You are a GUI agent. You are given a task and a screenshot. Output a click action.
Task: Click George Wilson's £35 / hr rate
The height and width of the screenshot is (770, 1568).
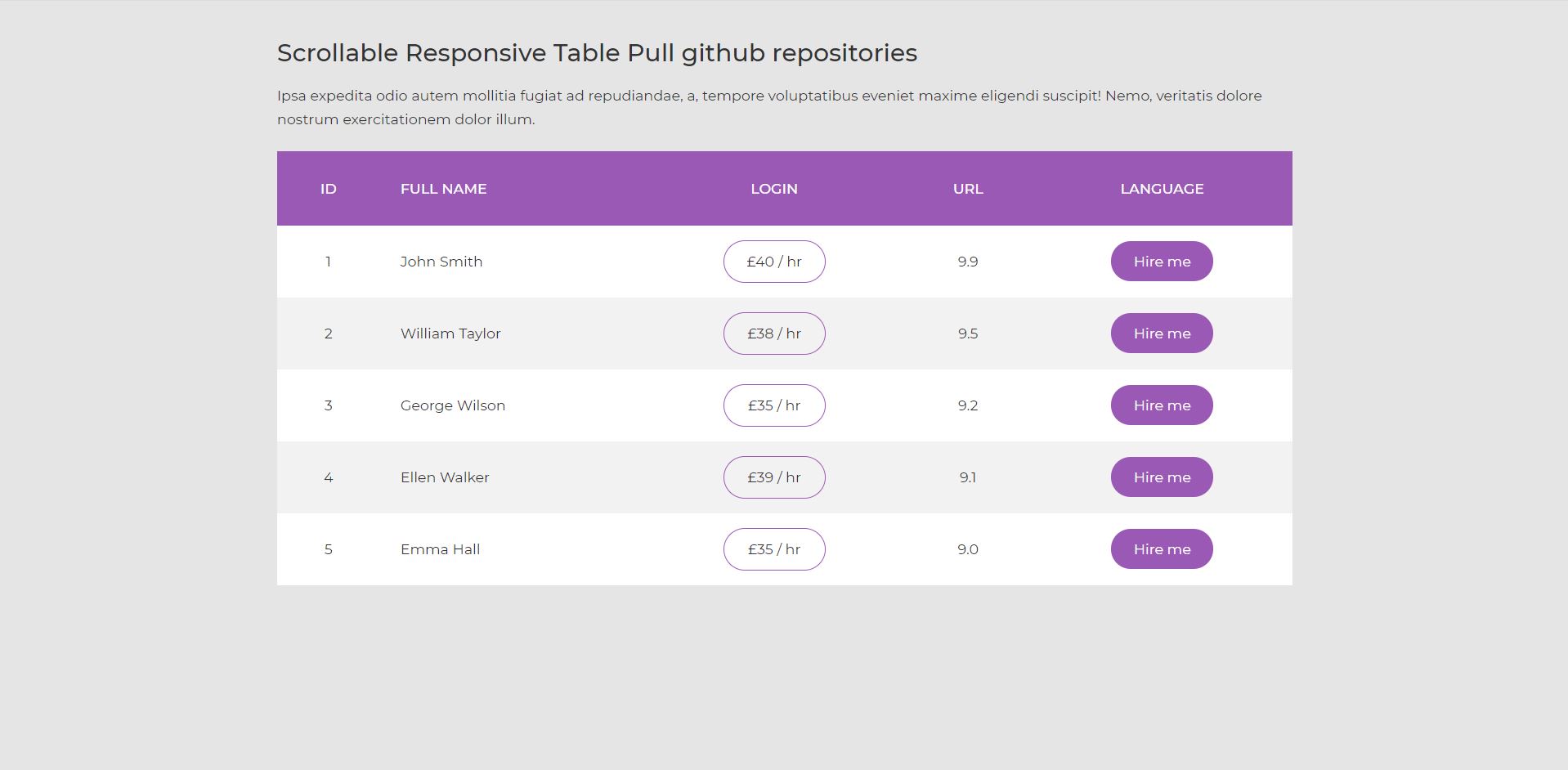pyautogui.click(x=773, y=405)
